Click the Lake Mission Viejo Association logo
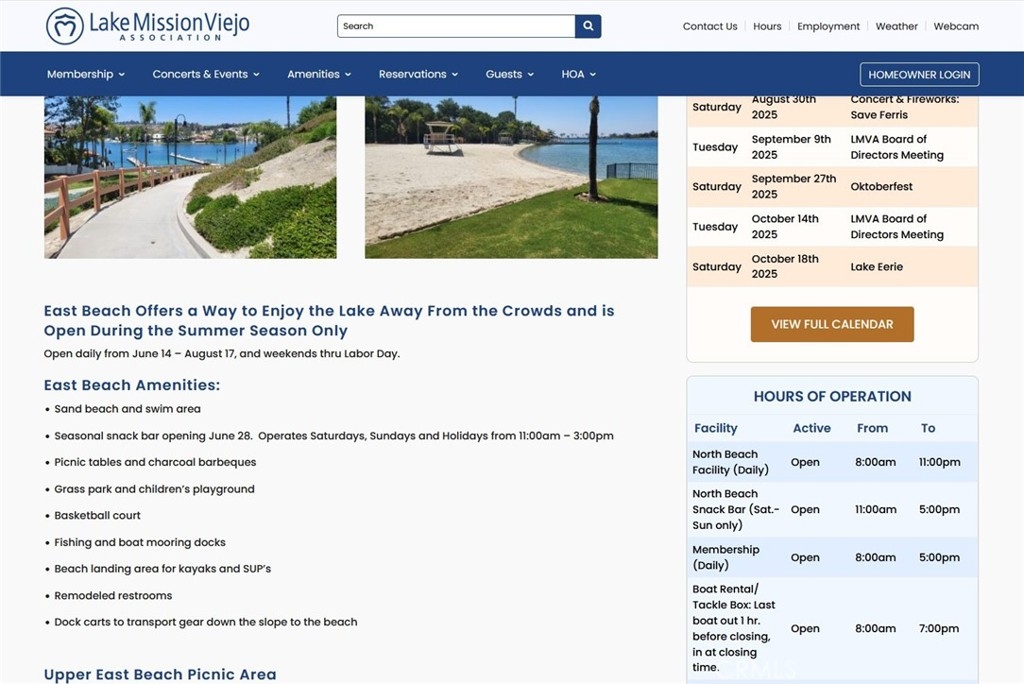Viewport: 1024px width, 684px height. click(148, 26)
